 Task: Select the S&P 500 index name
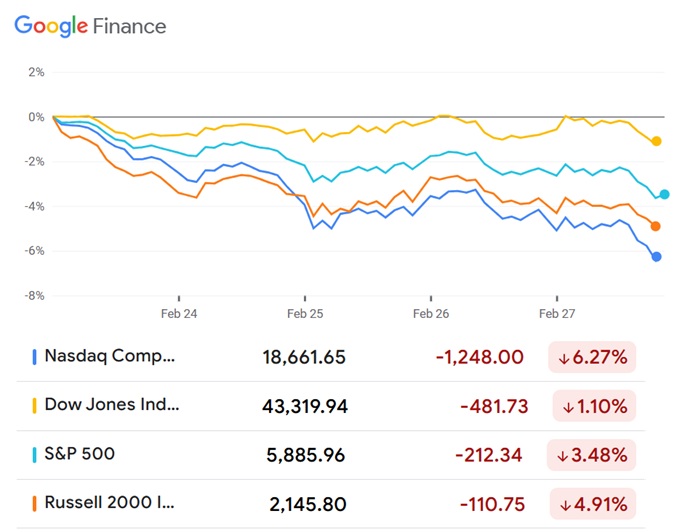(79, 454)
